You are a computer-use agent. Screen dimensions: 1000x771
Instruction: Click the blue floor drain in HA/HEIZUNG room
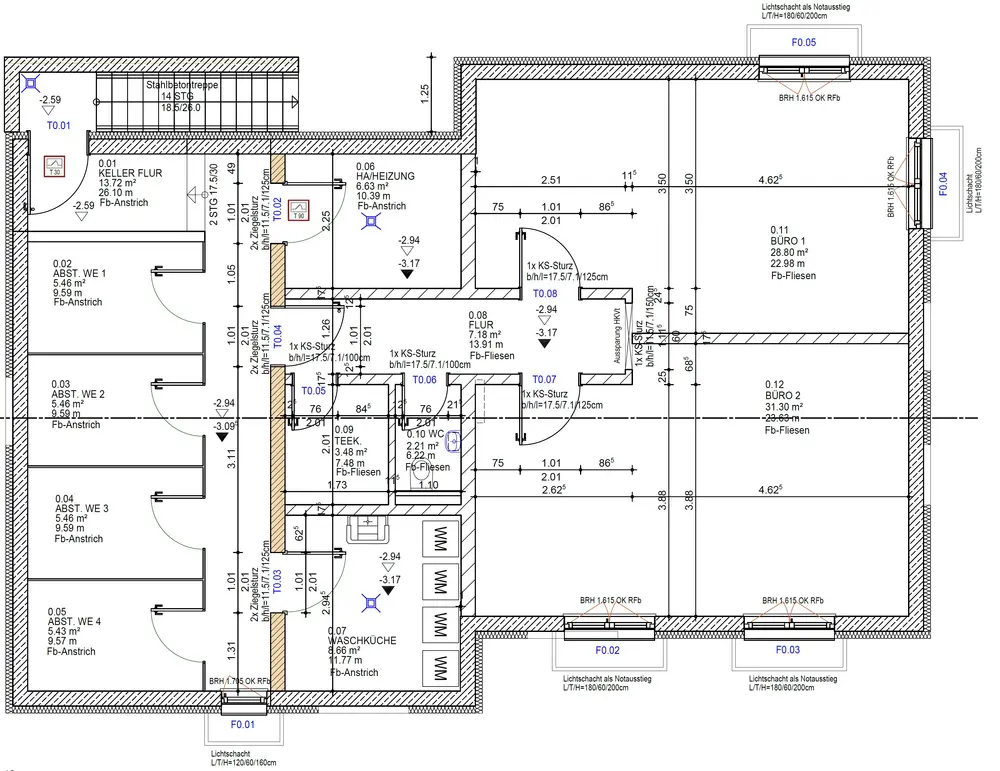371,221
